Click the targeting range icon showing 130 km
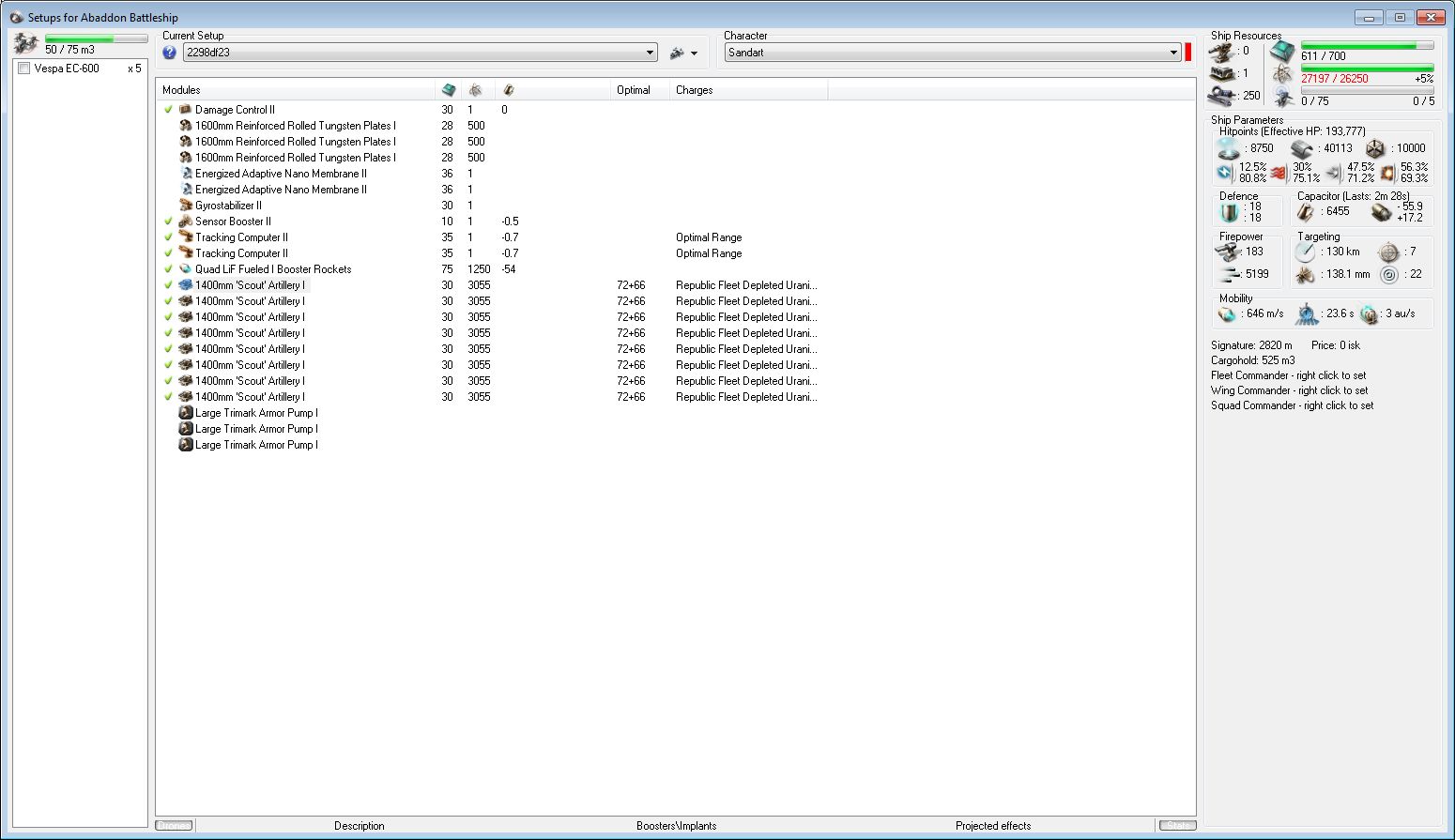Viewport: 1455px width, 840px height. click(x=1305, y=252)
